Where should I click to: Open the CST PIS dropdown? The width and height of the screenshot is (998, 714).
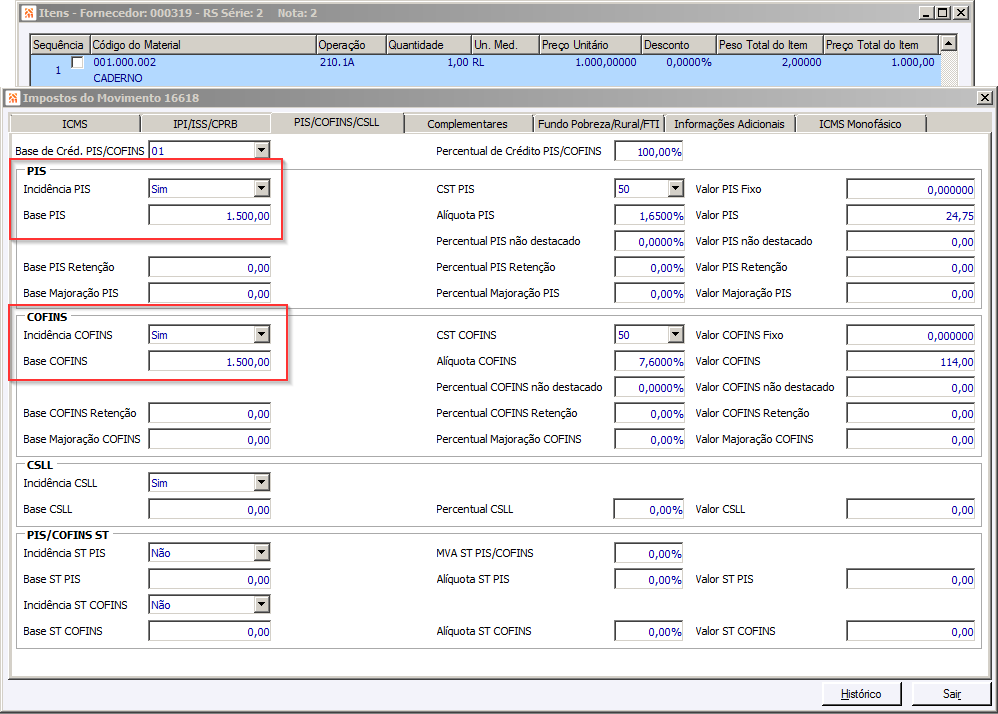[676, 188]
